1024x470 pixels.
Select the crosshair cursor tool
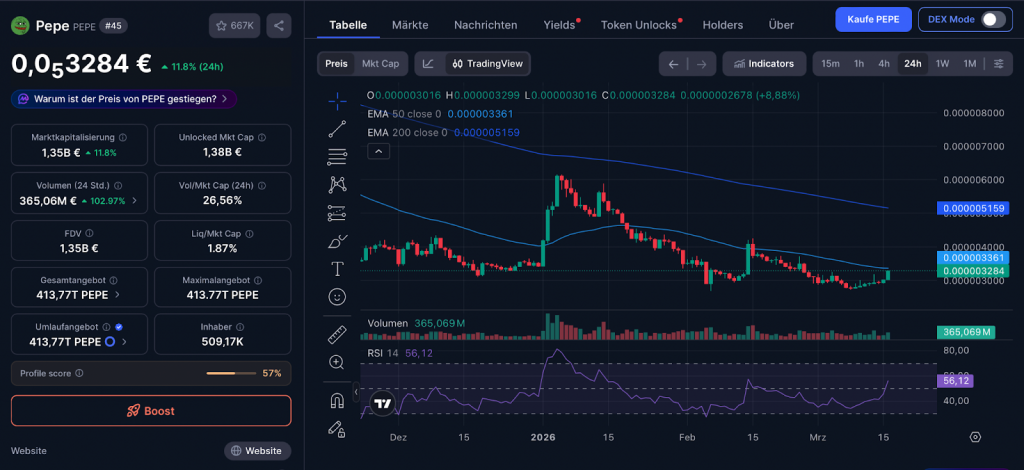pos(337,99)
